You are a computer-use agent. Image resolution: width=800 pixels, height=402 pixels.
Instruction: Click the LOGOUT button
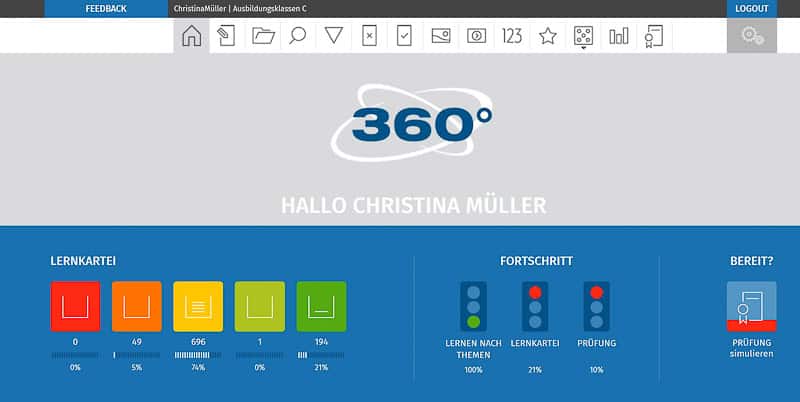pos(751,8)
